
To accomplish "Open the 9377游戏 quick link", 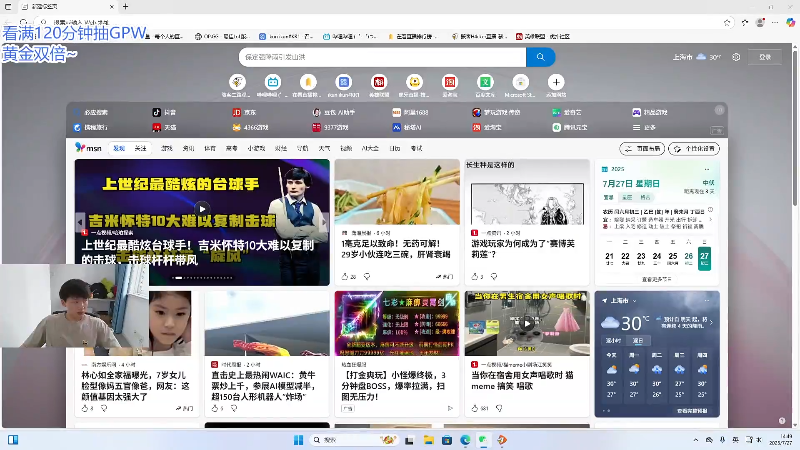I will click(330, 128).
